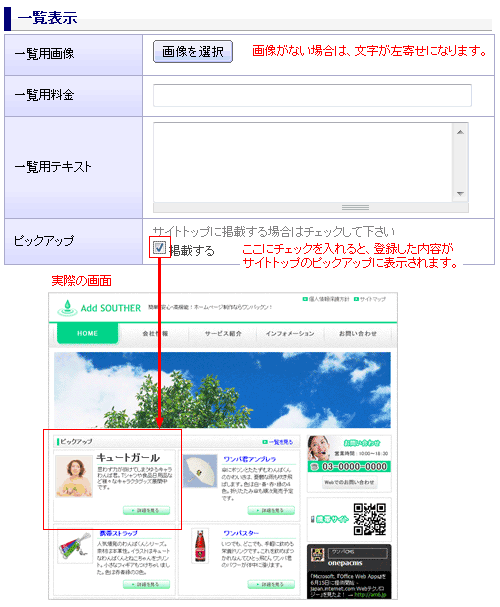
Task: Click 詳細を見る button under キュートガール
Action: (x=147, y=511)
